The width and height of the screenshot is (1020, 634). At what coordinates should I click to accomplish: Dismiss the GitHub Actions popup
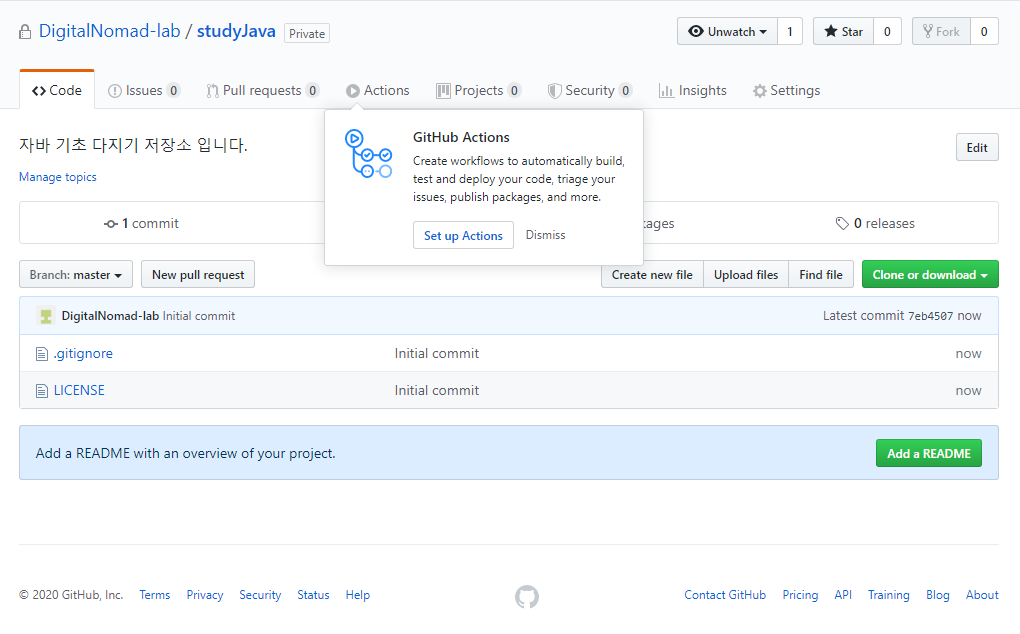coord(545,235)
